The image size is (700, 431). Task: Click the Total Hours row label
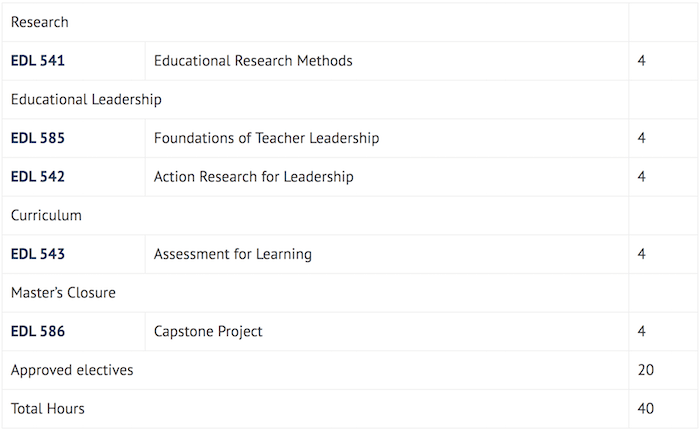pos(48,409)
